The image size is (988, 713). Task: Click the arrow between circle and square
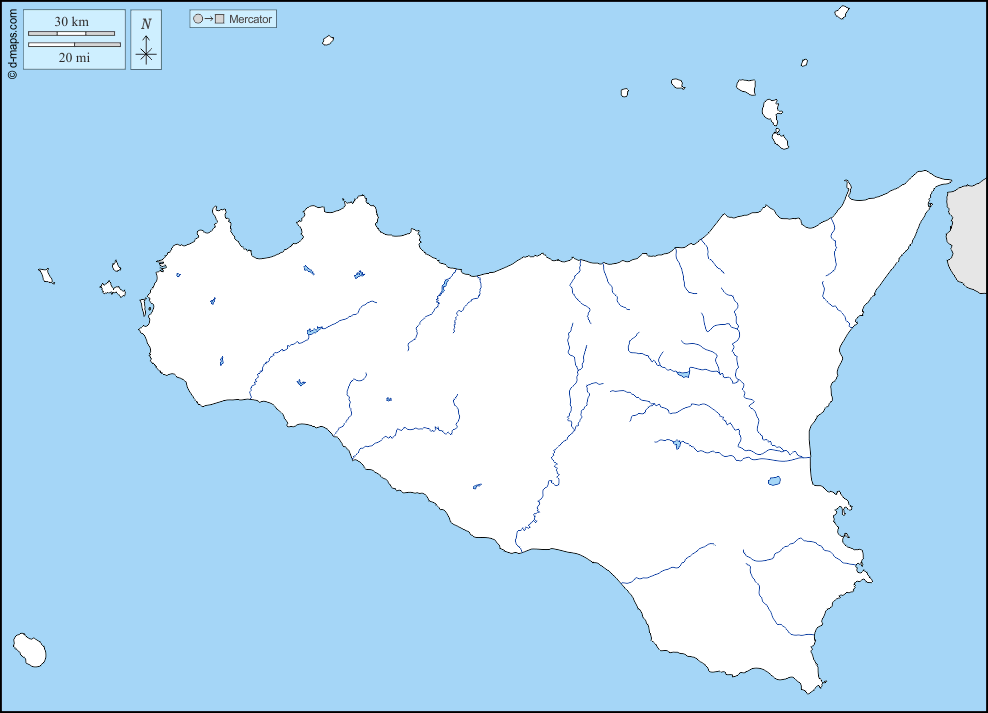coord(209,19)
